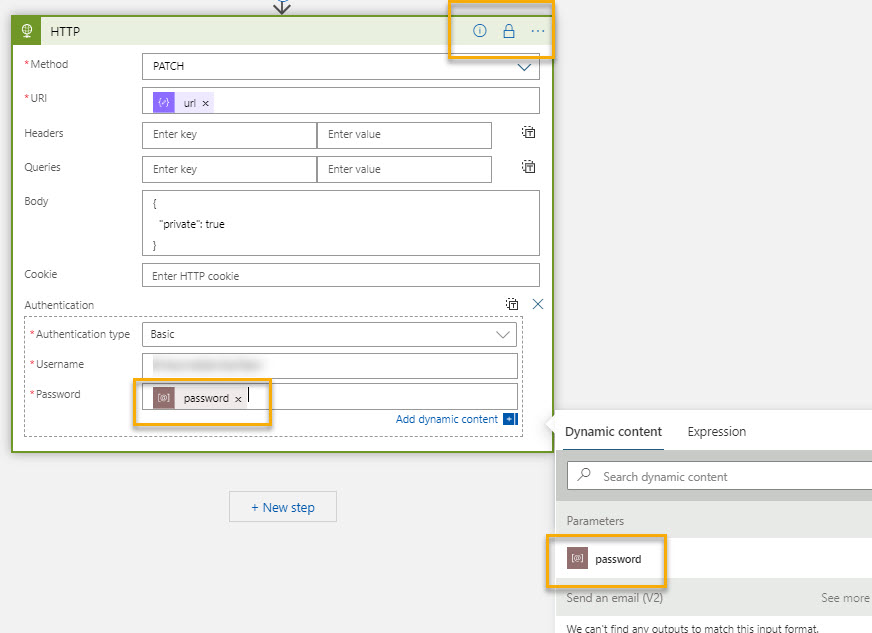Click the HTTP action title text
The width and height of the screenshot is (872, 633).
[x=65, y=31]
